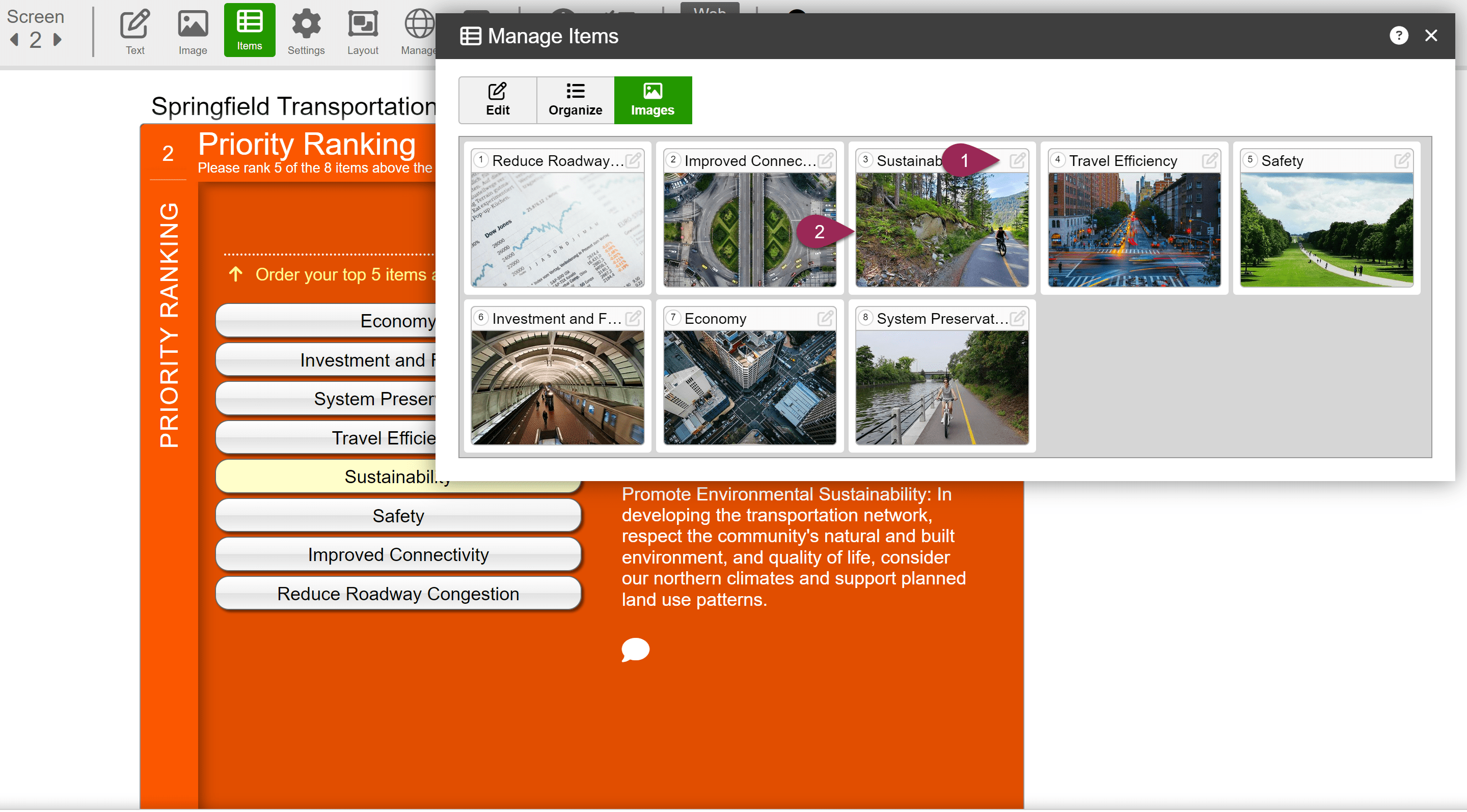This screenshot has height=812, width=1467.
Task: Select the Improved Connectivity ranking item
Action: click(x=398, y=555)
